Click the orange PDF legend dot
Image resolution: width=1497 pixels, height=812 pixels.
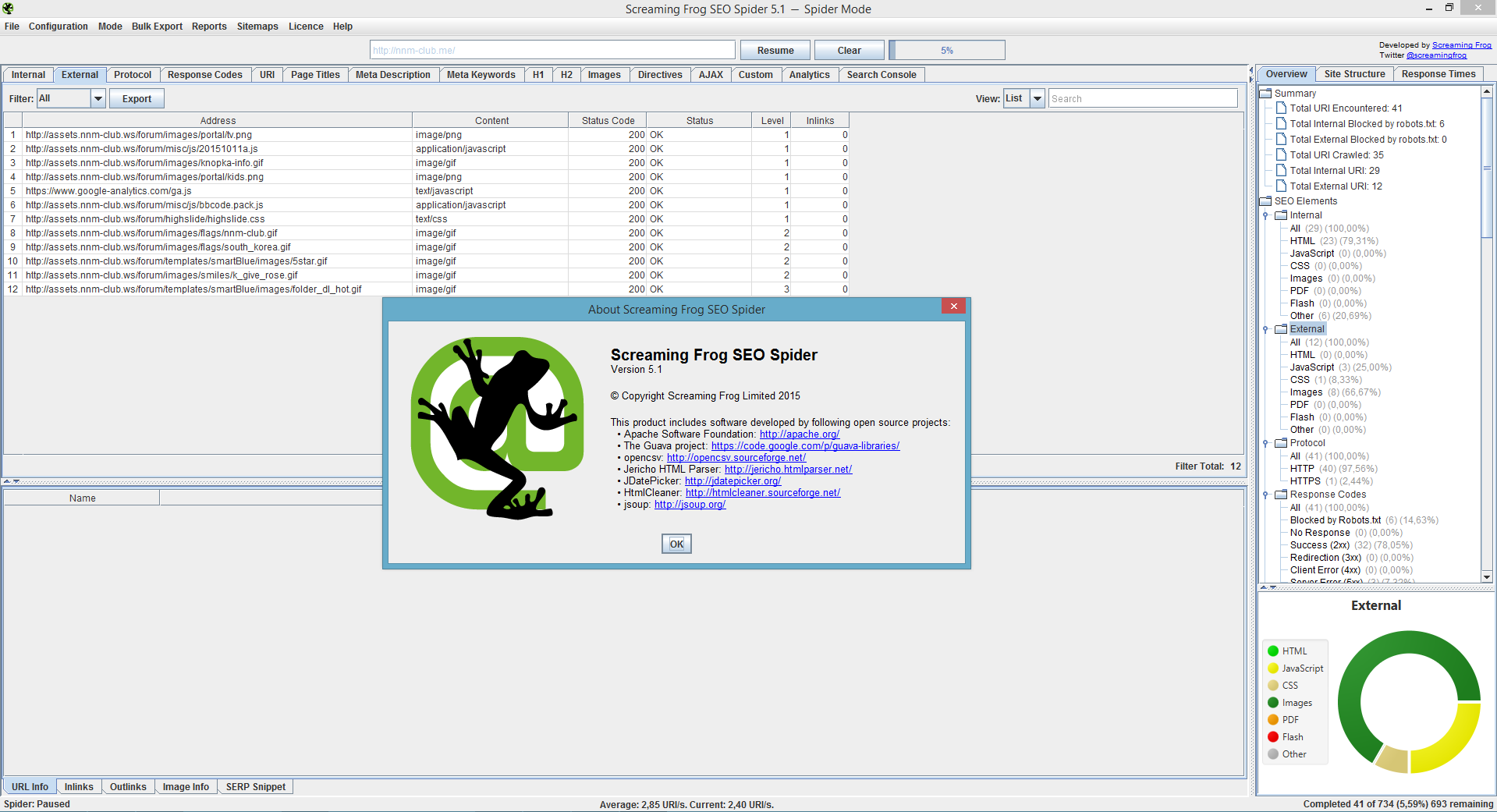(1273, 720)
